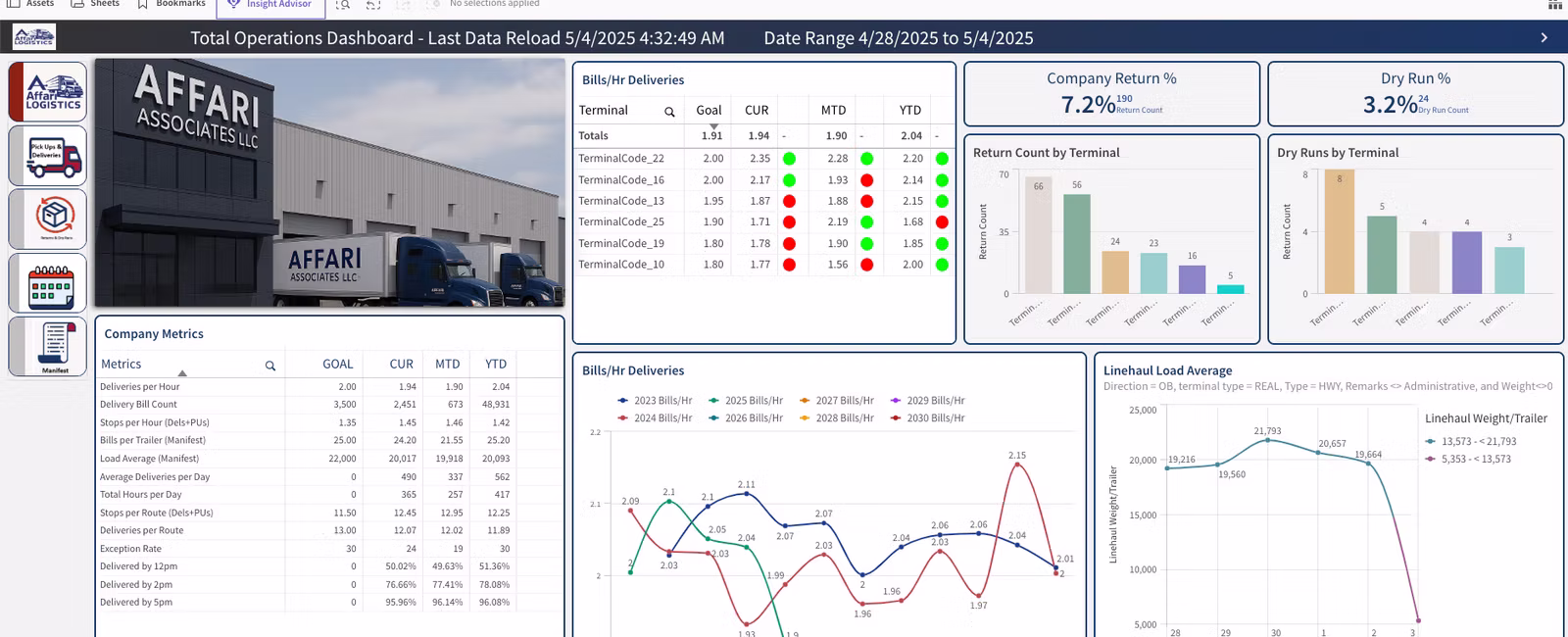The height and width of the screenshot is (637, 1568).
Task: Search within the Metrics column
Action: (x=269, y=366)
